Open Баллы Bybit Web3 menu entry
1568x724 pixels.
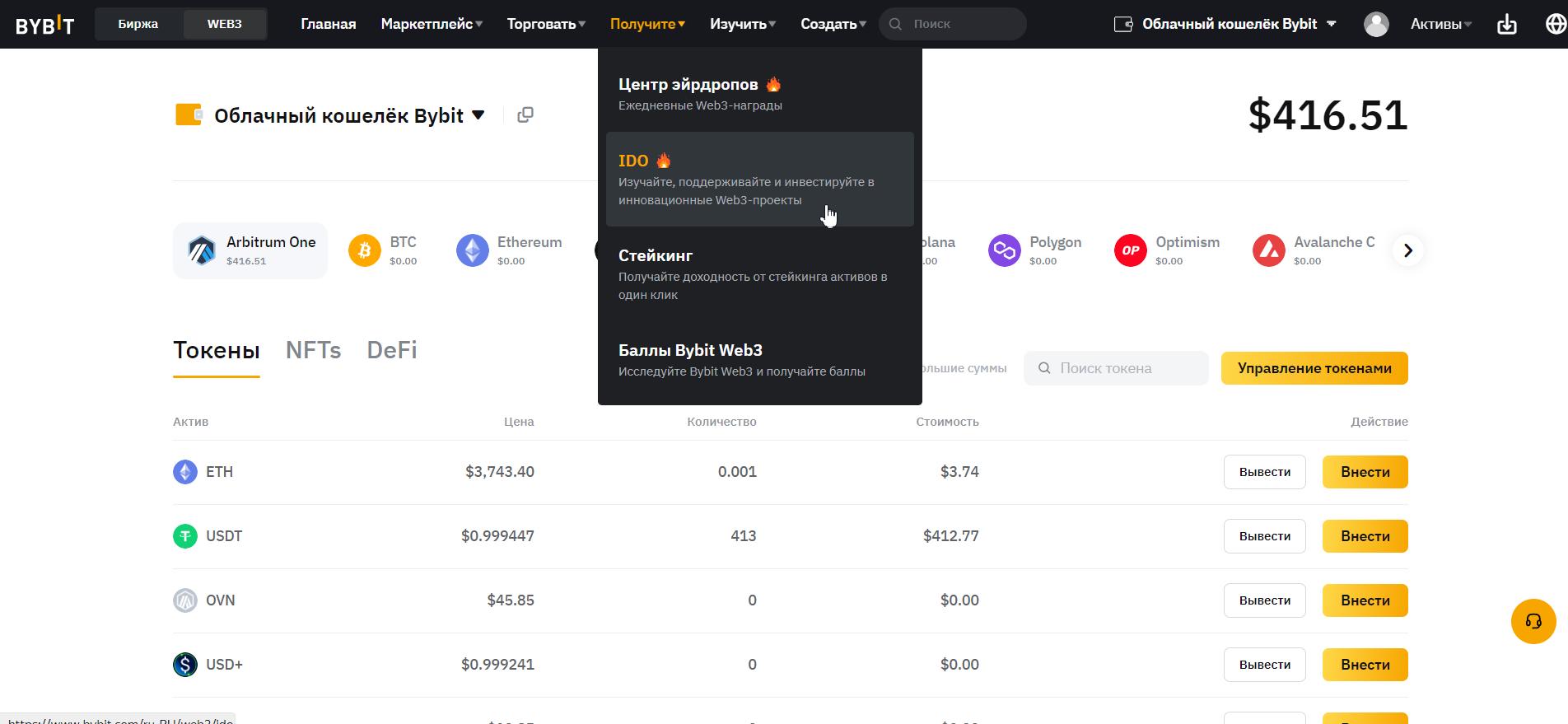760,360
